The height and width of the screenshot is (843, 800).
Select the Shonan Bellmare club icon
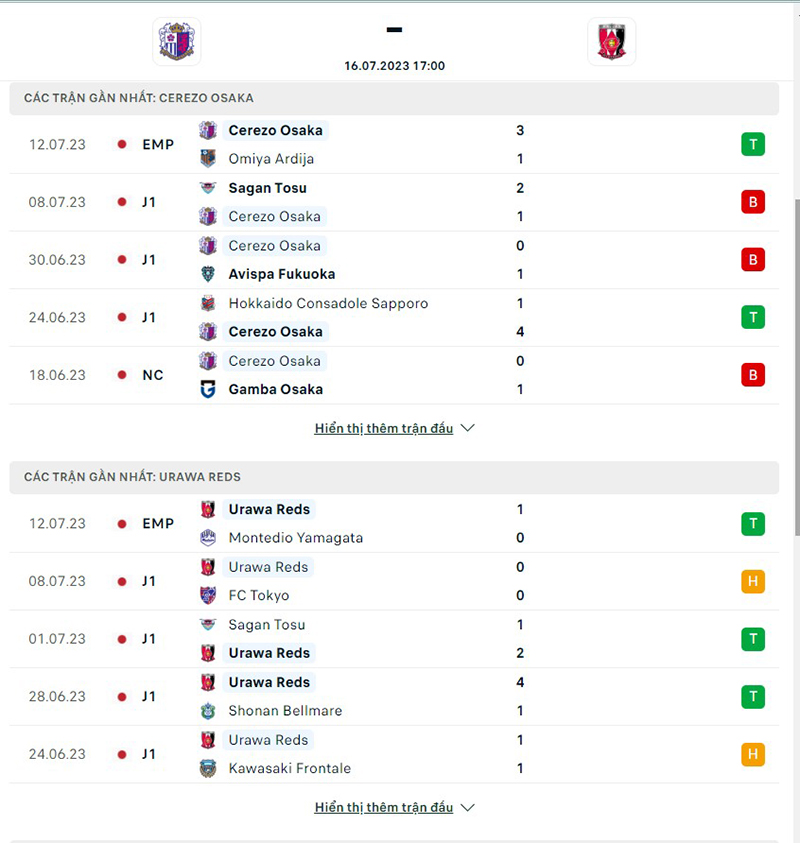(207, 711)
